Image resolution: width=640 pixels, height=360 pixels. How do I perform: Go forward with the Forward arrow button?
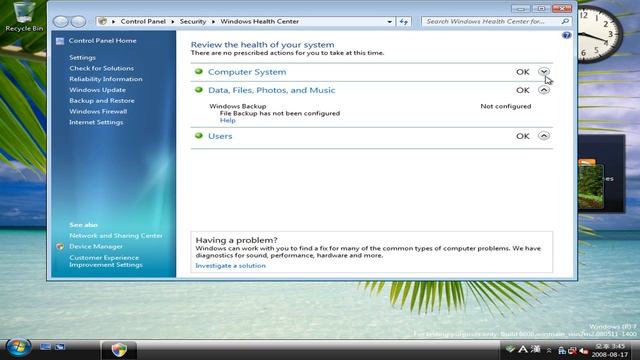[78, 21]
